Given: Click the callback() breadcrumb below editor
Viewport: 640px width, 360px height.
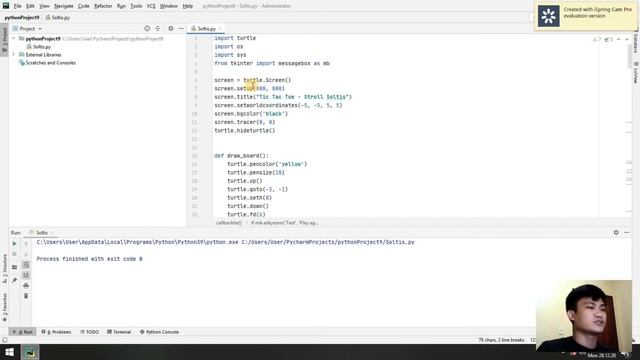Looking at the screenshot, I should click(x=228, y=223).
